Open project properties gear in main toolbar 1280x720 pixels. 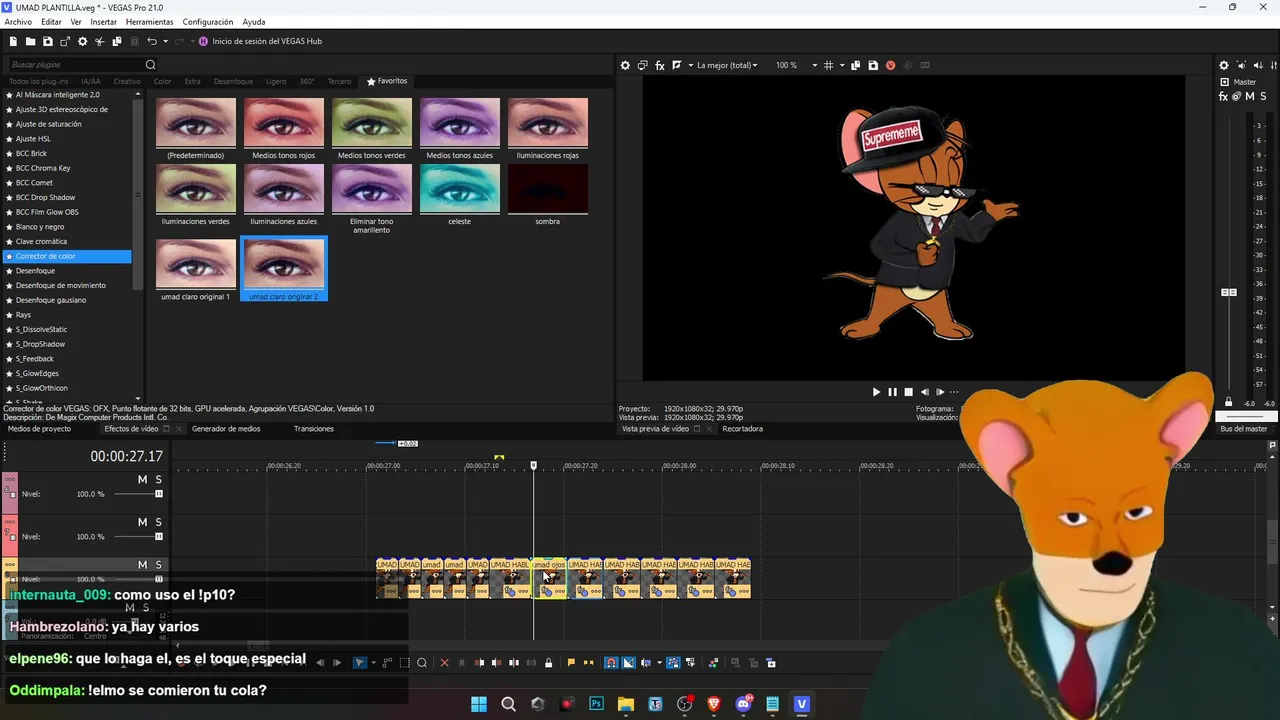point(82,41)
